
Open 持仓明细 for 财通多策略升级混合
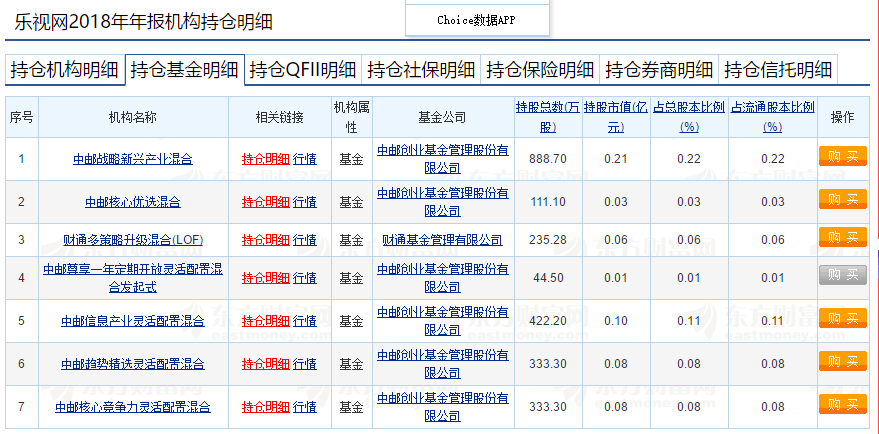click(x=266, y=241)
